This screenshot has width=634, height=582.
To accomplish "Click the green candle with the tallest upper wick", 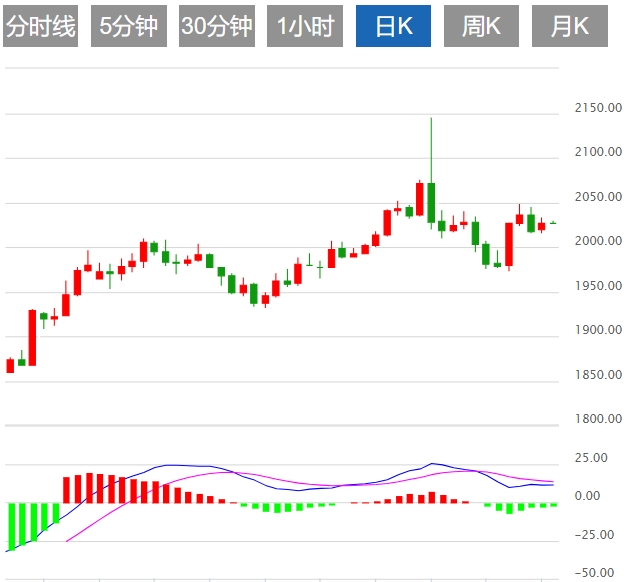I will (x=431, y=202).
